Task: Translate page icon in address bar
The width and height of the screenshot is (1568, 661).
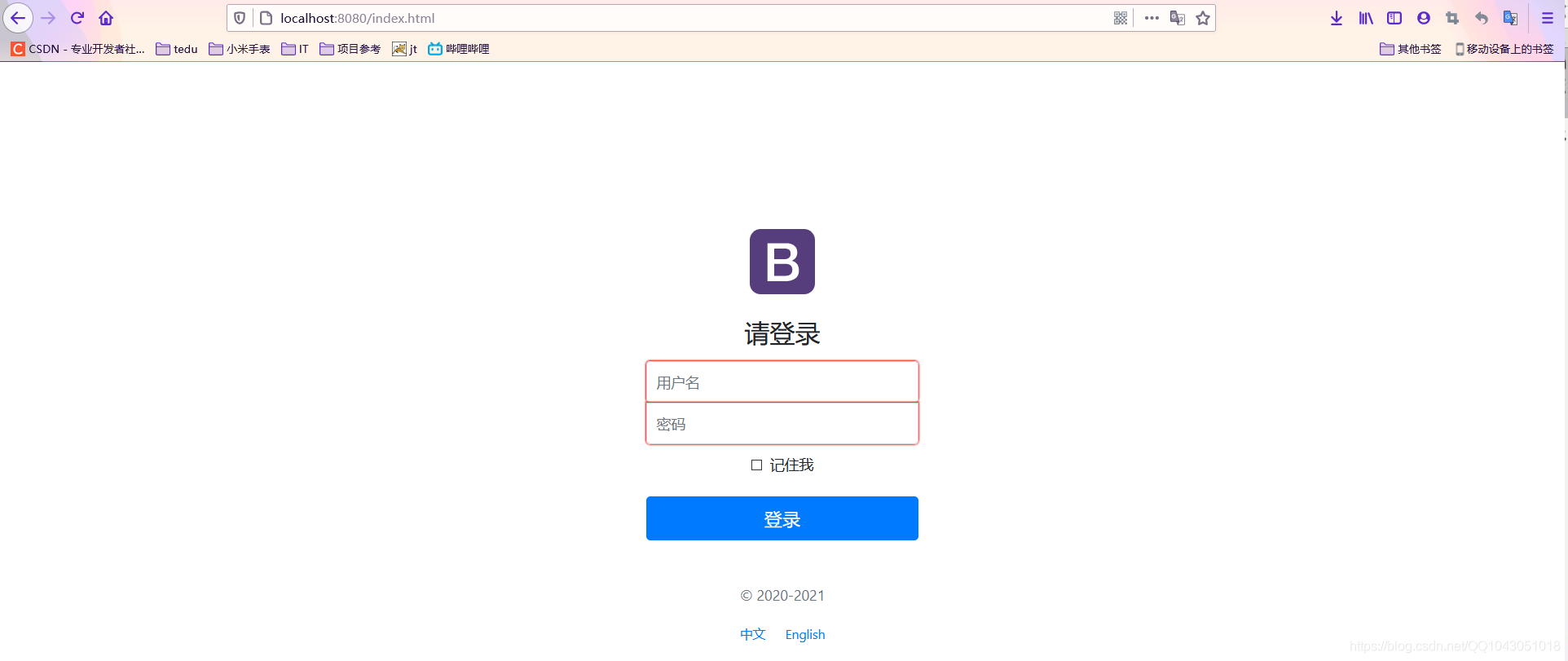Action: pos(1177,18)
